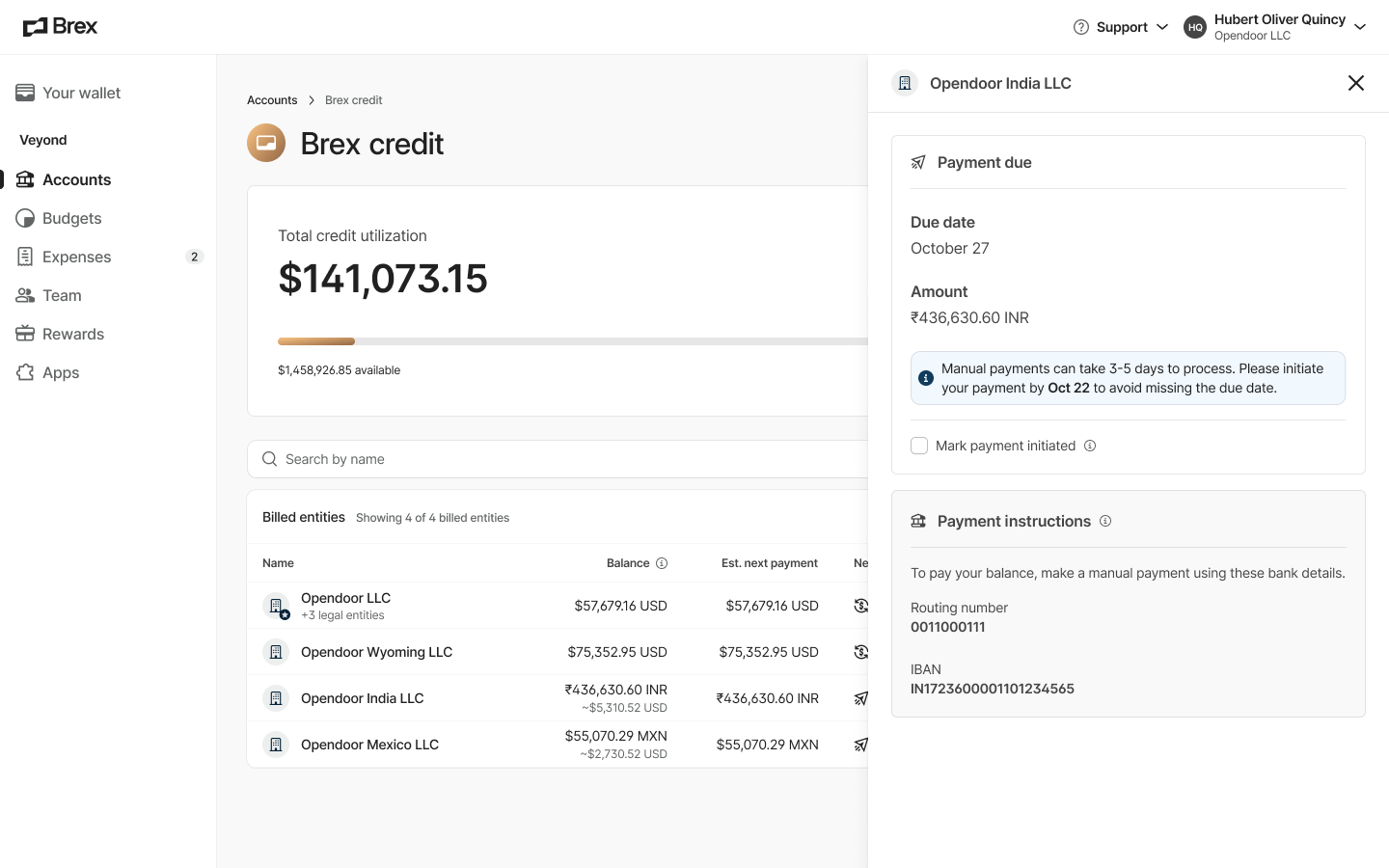
Task: Click the Team people icon
Action: 25,295
